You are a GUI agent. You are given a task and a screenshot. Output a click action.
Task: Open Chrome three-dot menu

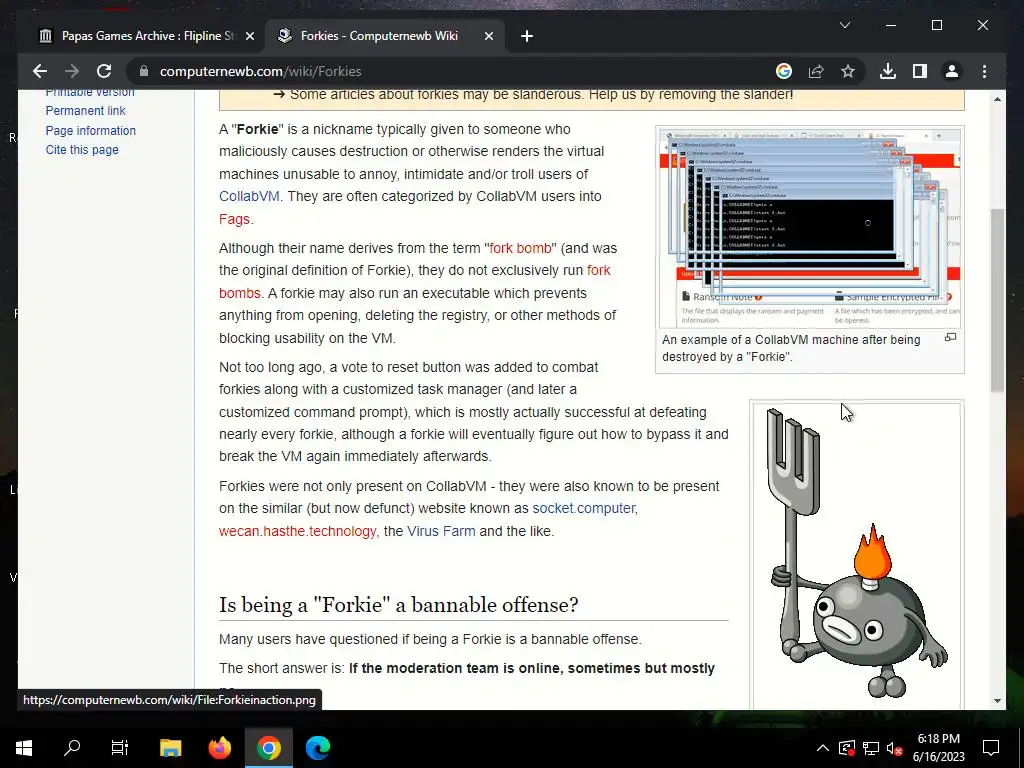pos(984,71)
